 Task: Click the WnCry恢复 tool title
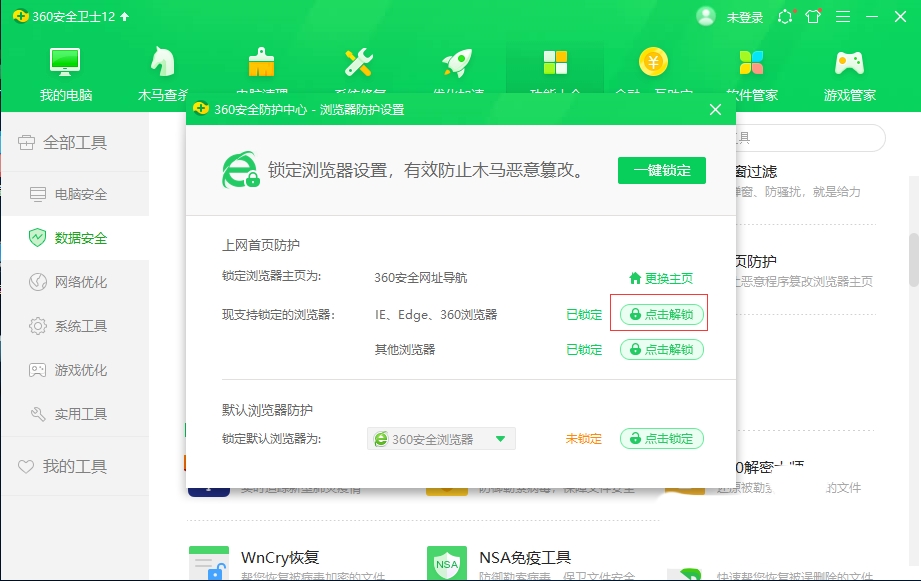[x=280, y=557]
